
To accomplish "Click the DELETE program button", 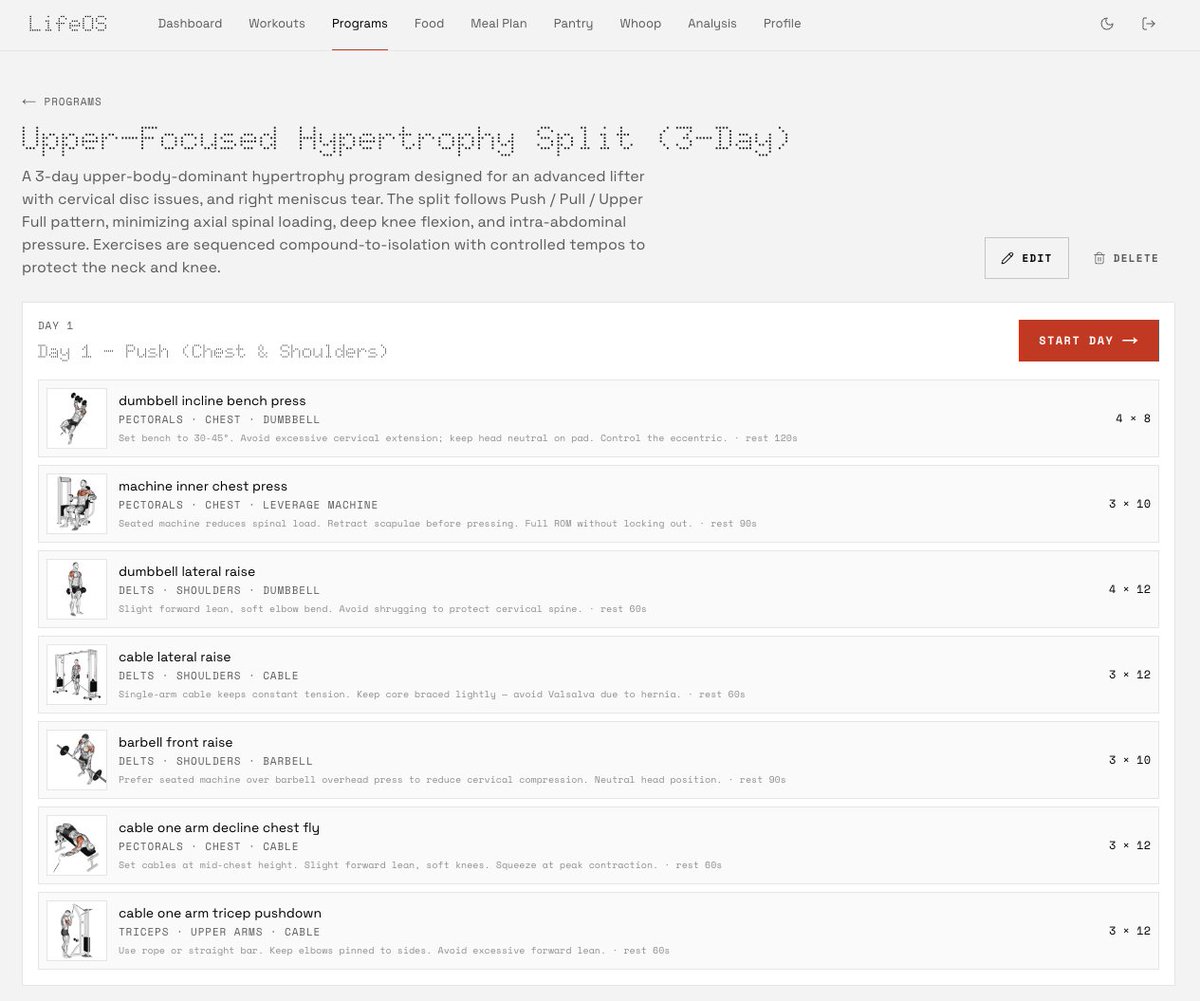I will [x=1126, y=258].
